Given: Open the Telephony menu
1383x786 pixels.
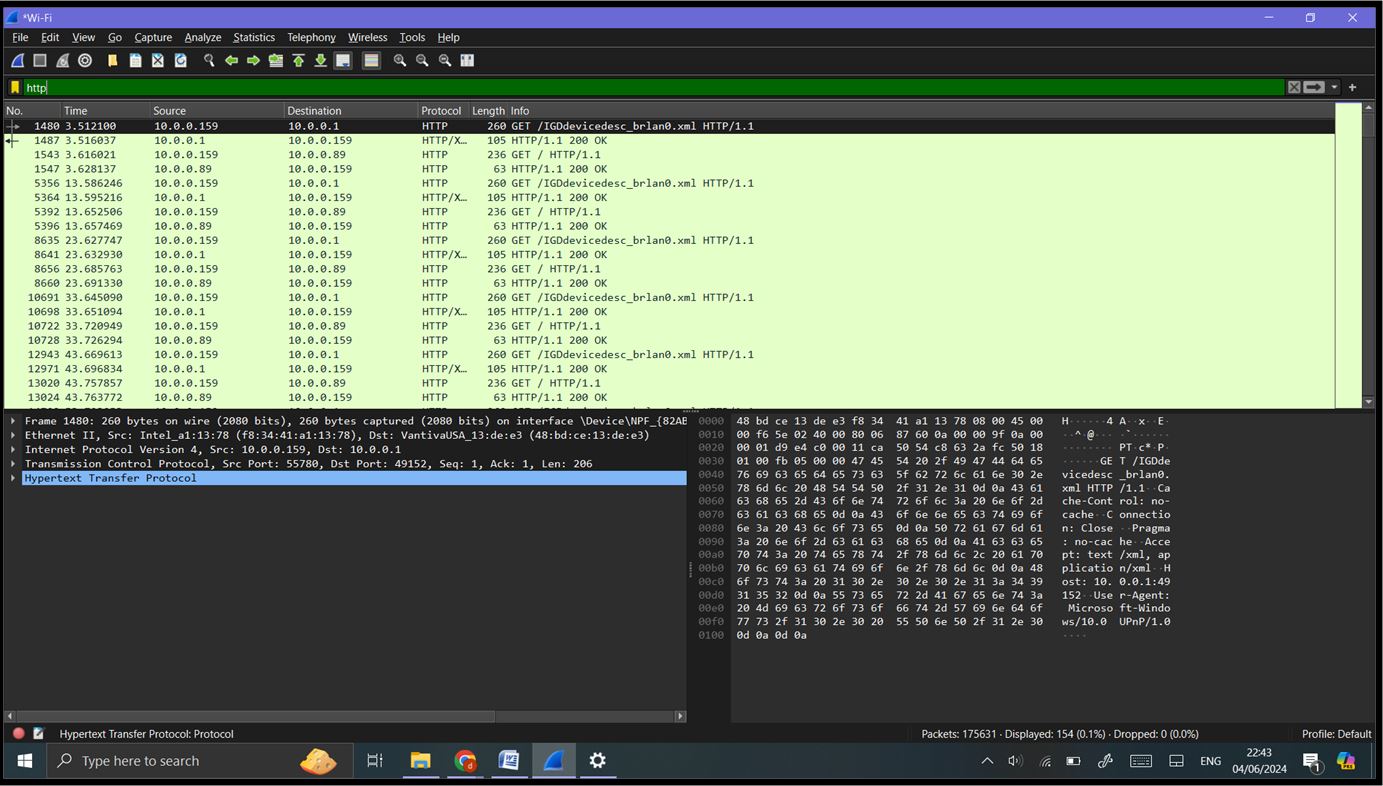Looking at the screenshot, I should pyautogui.click(x=311, y=37).
